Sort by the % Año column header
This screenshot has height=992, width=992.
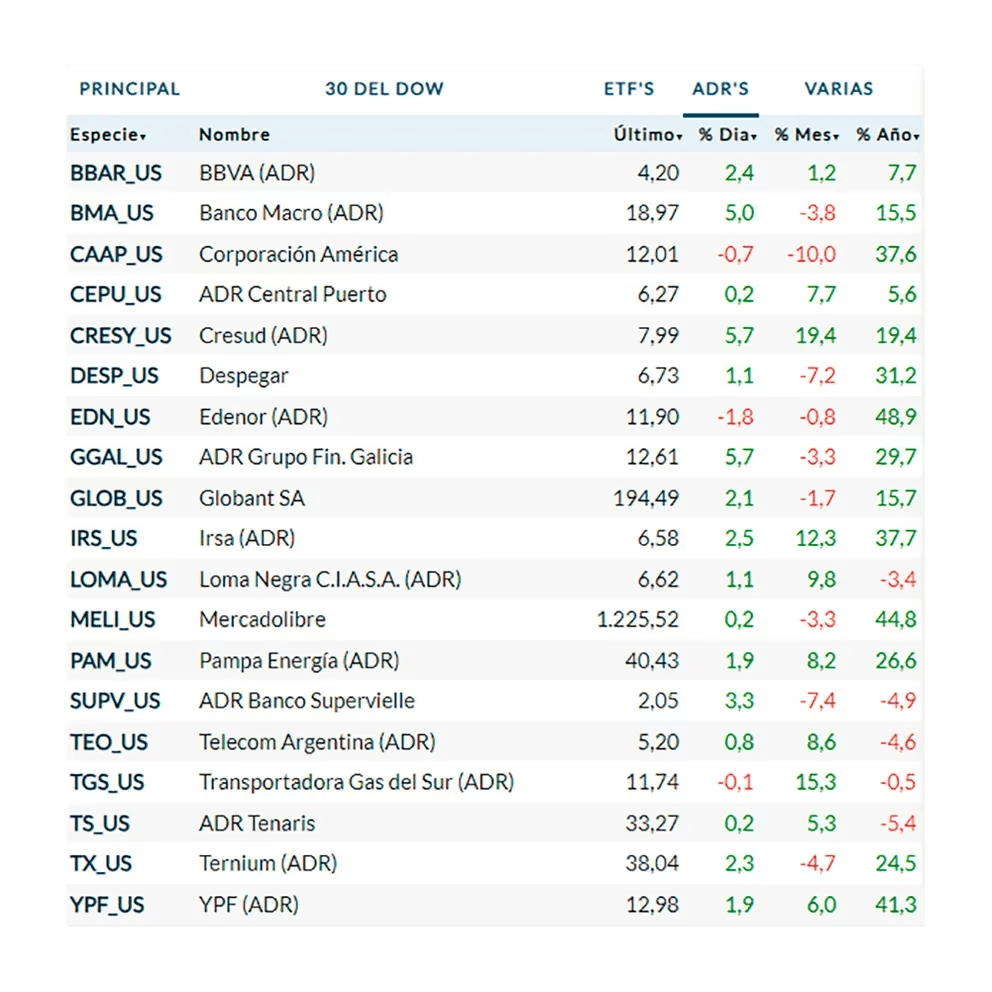coord(888,135)
